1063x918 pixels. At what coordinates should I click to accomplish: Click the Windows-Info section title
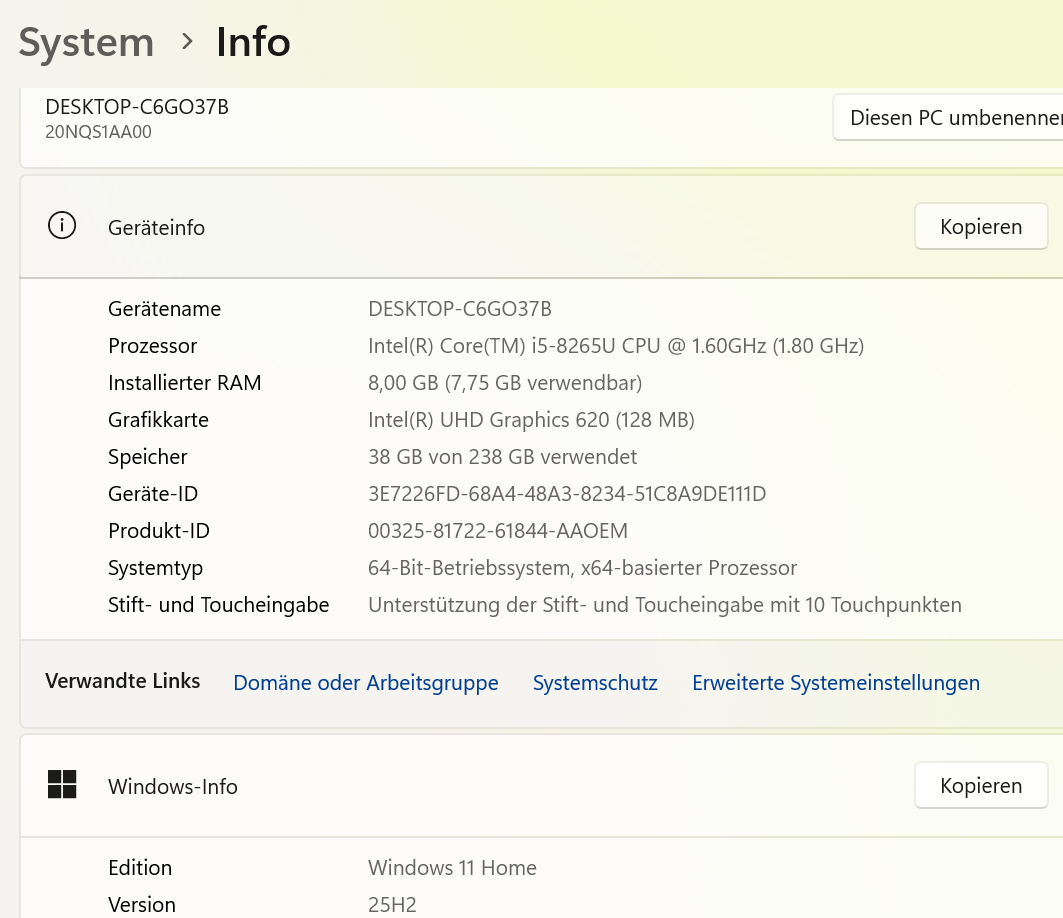click(x=173, y=786)
